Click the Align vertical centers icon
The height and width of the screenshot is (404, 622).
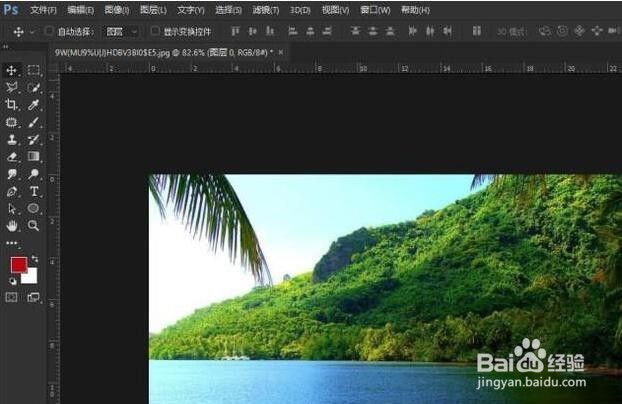point(252,31)
